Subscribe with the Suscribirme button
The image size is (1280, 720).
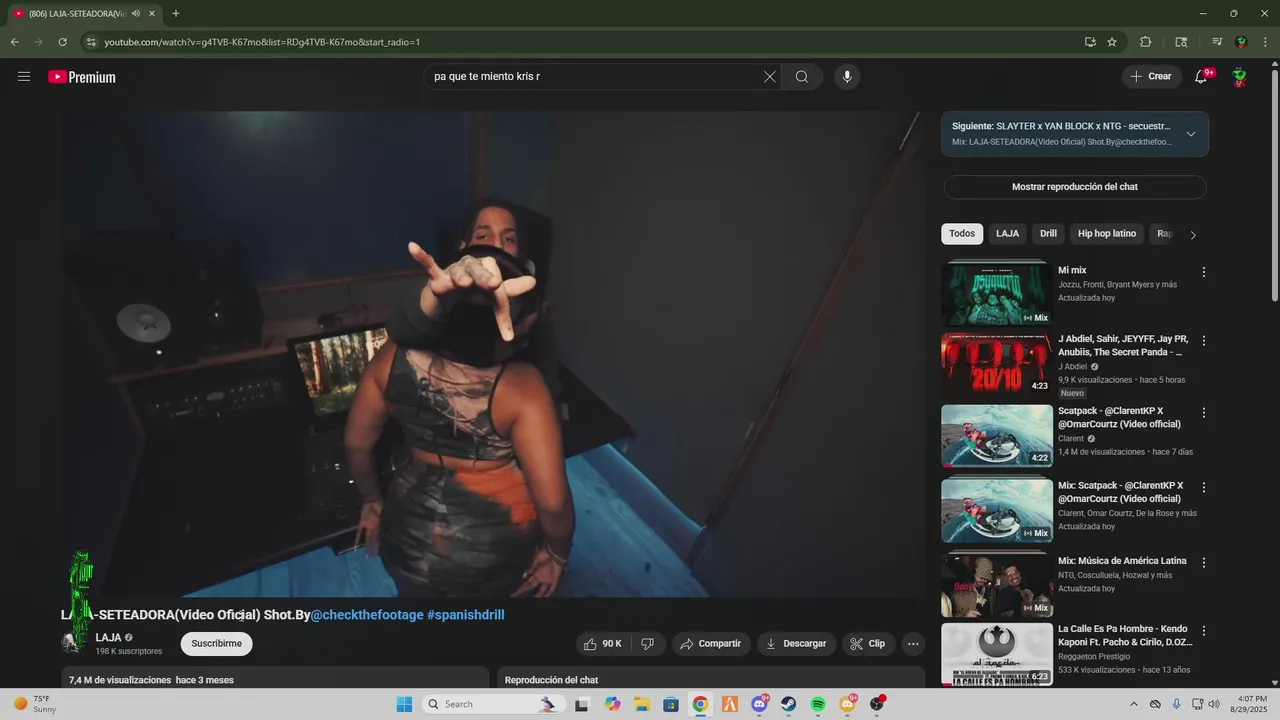pos(217,644)
